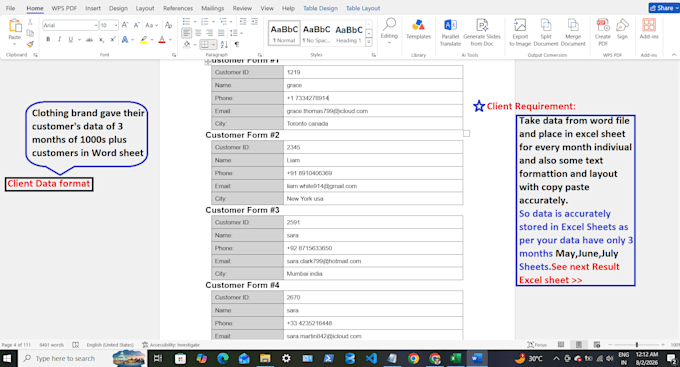Expand the Styles gallery more arrow
Viewport: 680px width, 367px height.
click(369, 42)
